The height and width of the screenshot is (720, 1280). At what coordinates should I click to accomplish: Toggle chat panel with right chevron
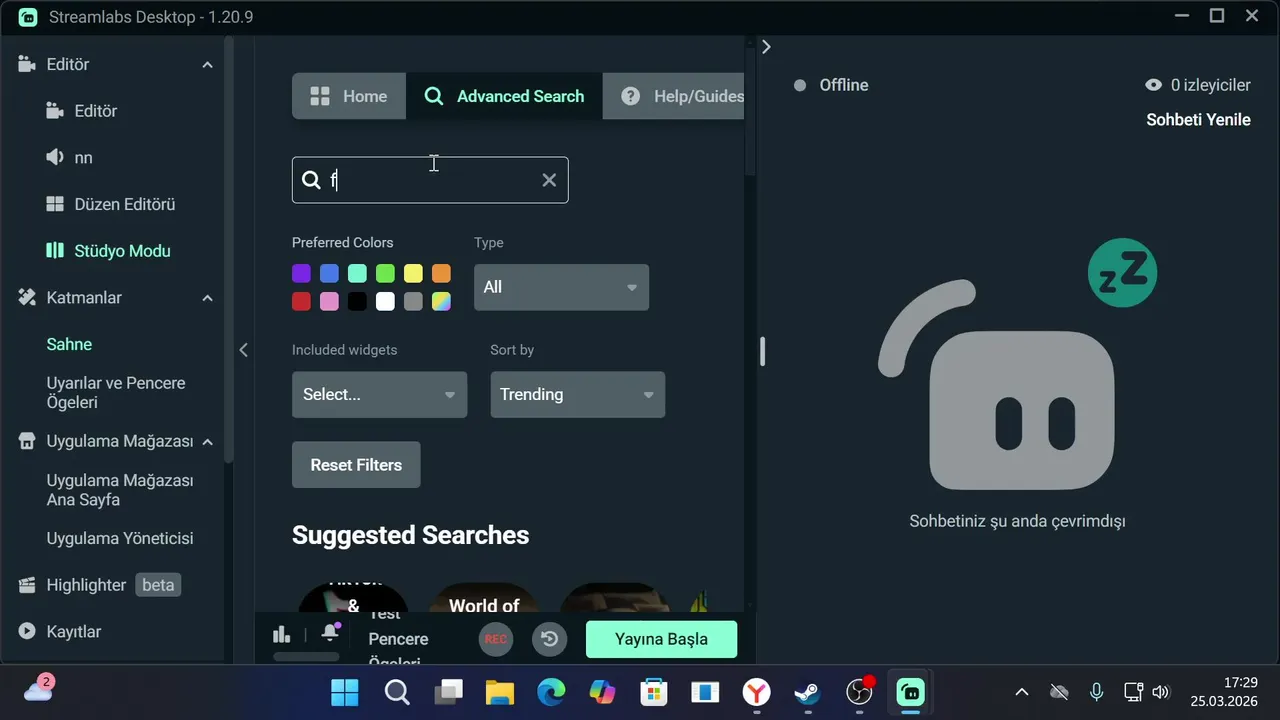pos(766,46)
